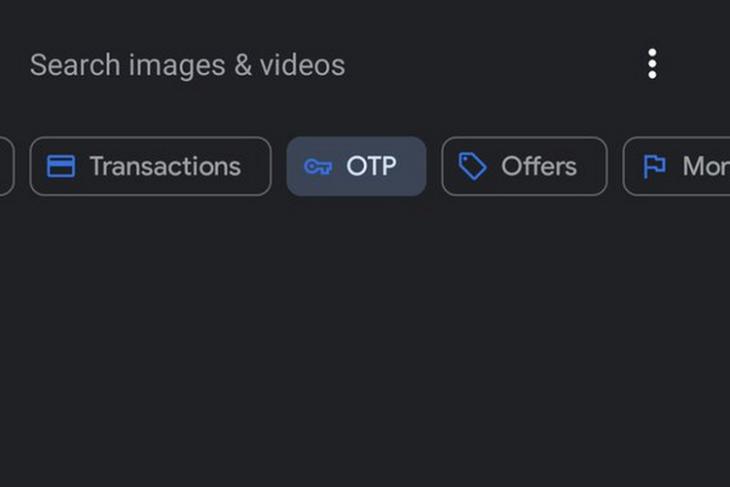The width and height of the screenshot is (730, 487).
Task: Click the key icon on OTP chip
Action: pyautogui.click(x=318, y=166)
